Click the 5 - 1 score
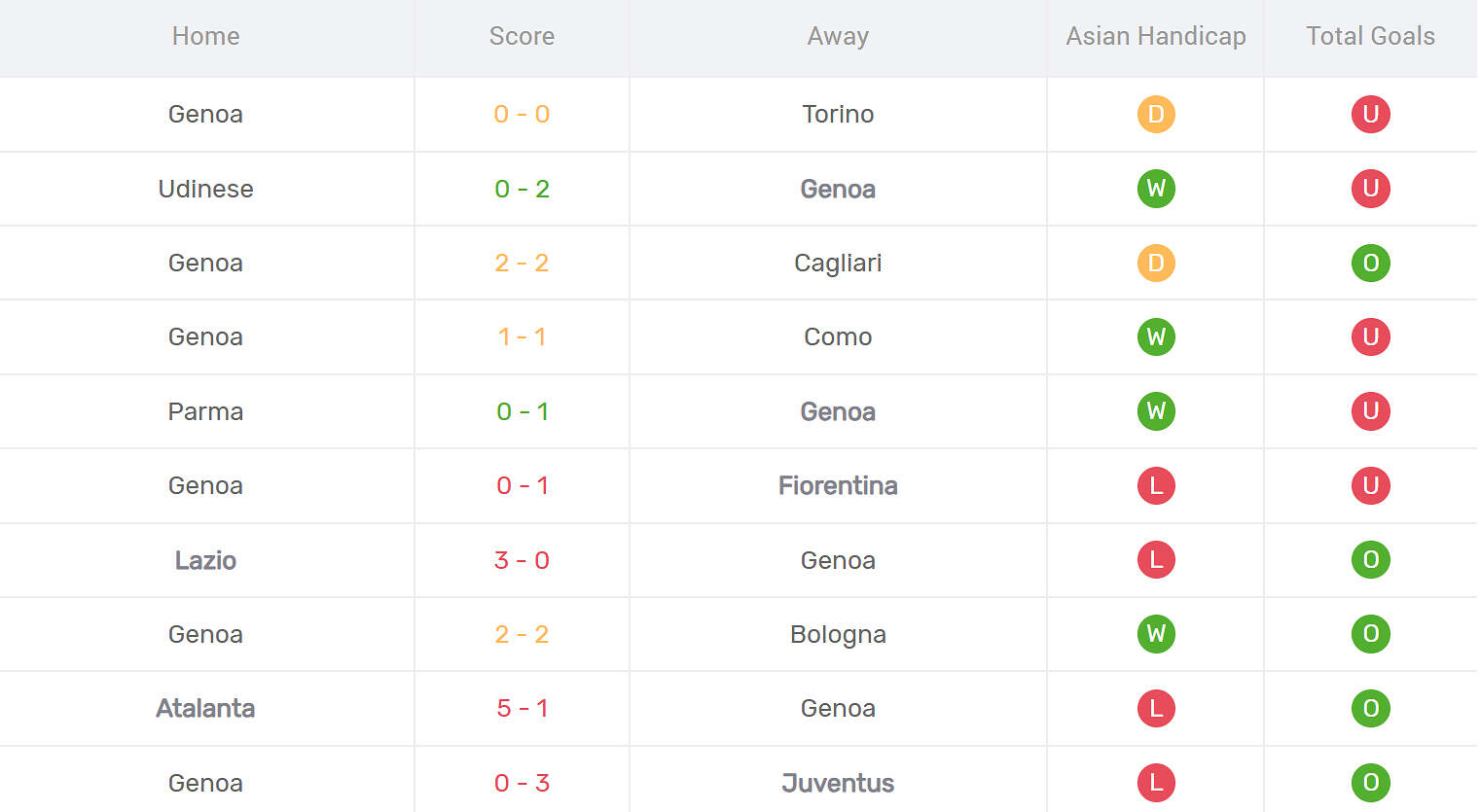Viewport: 1480px width, 812px height. [522, 708]
